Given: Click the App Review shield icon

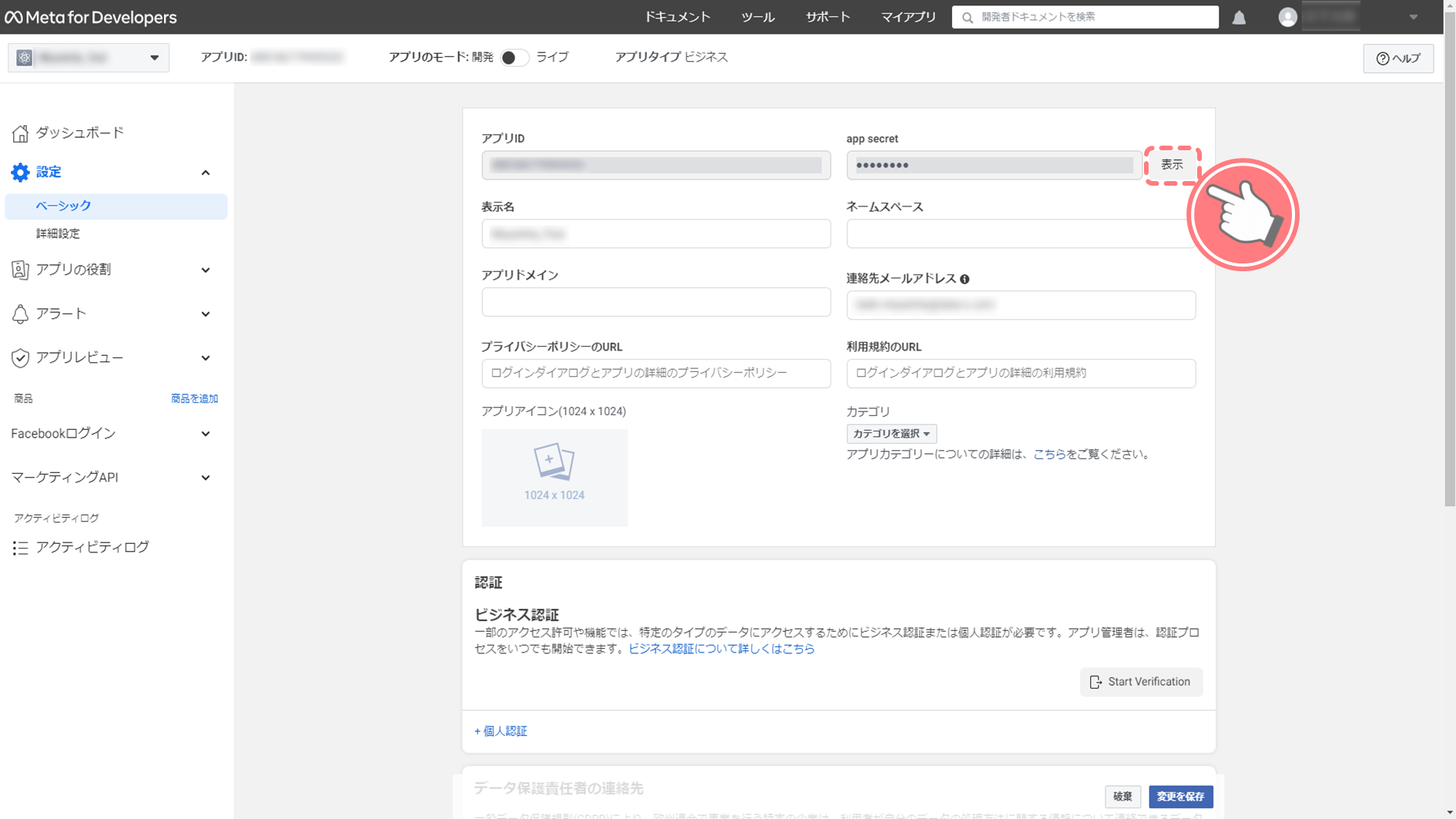Looking at the screenshot, I should click(x=20, y=357).
